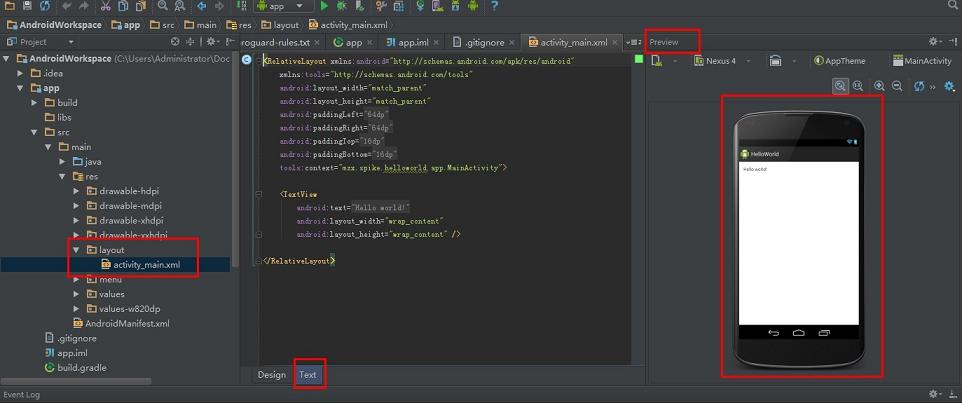This screenshot has height=403, width=962.
Task: Toggle zoom-to-fit in the preview toolbar
Action: [x=841, y=87]
